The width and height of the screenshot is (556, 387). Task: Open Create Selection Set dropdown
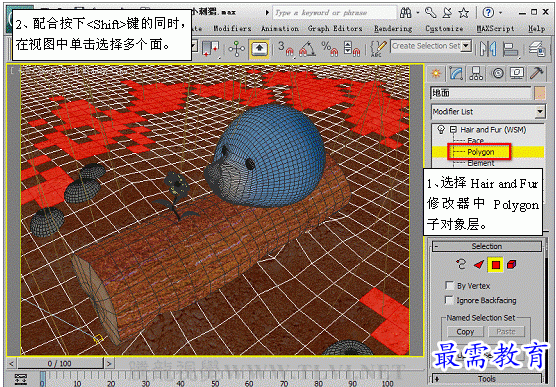point(431,46)
